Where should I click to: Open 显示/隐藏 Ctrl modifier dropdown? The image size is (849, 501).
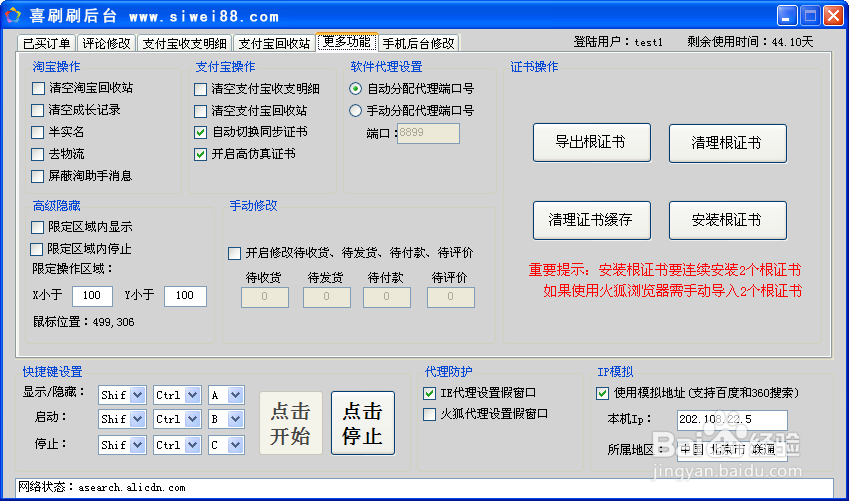tap(193, 395)
